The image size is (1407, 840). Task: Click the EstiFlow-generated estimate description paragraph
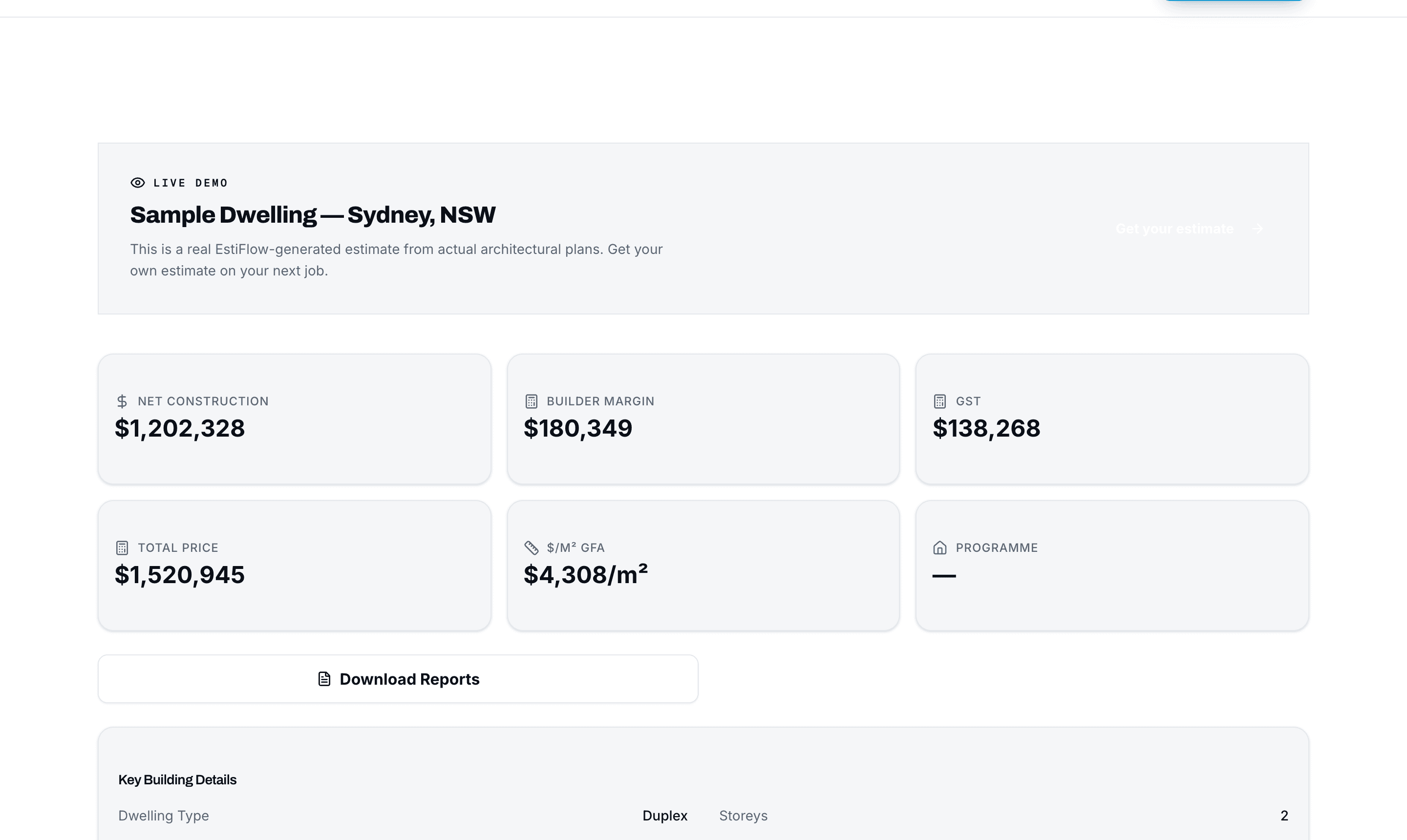[x=396, y=260]
